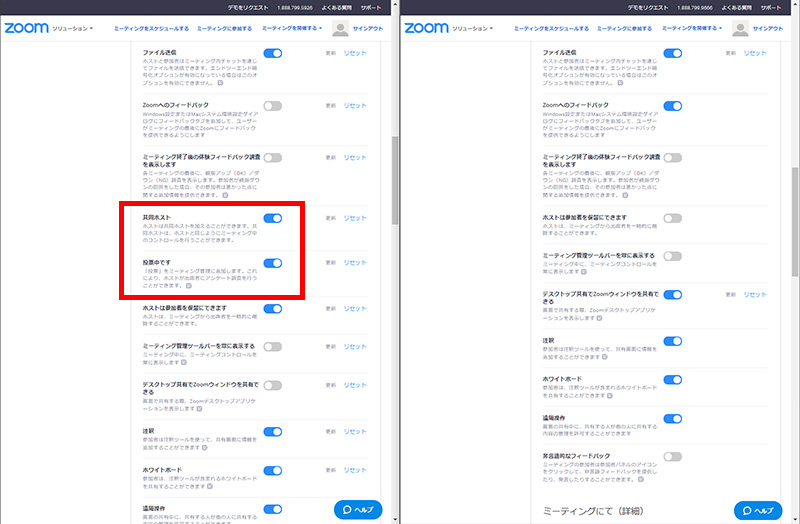Image resolution: width=800 pixels, height=524 pixels.
Task: Disable the 共同ホスト toggle in the left pane
Action: [x=272, y=218]
